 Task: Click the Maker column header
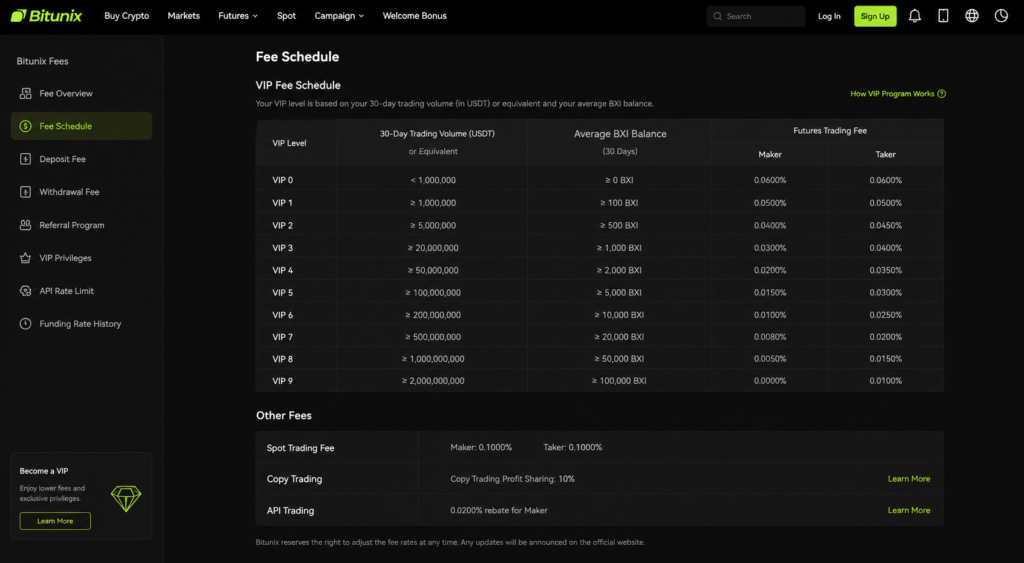770,155
